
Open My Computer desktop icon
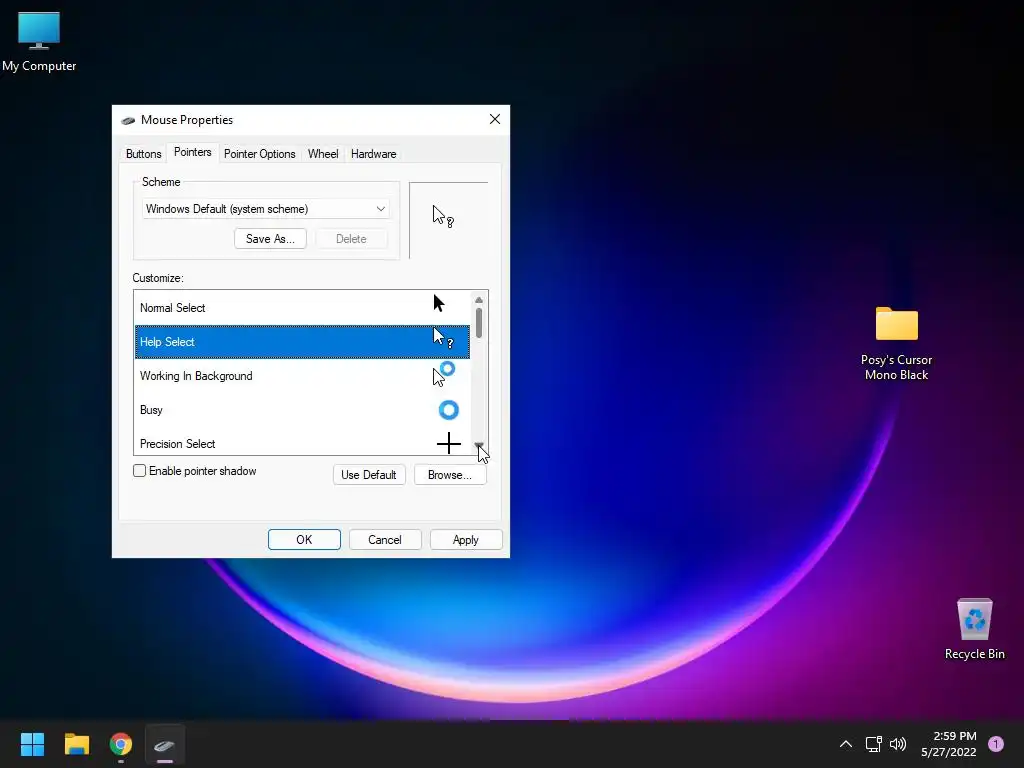pos(39,42)
